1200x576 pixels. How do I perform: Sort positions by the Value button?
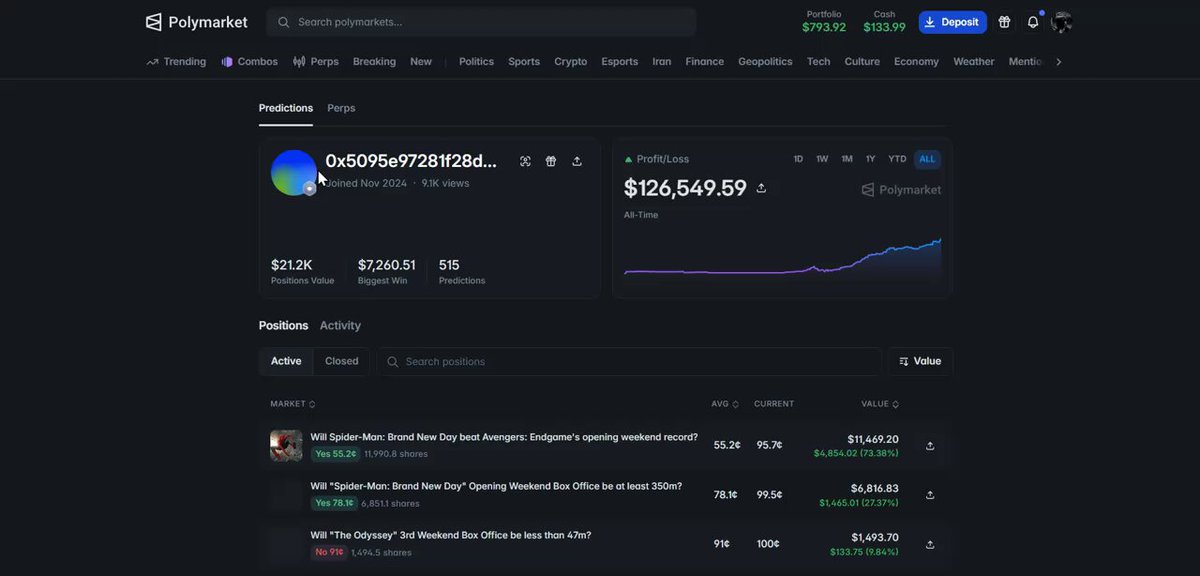(x=920, y=361)
